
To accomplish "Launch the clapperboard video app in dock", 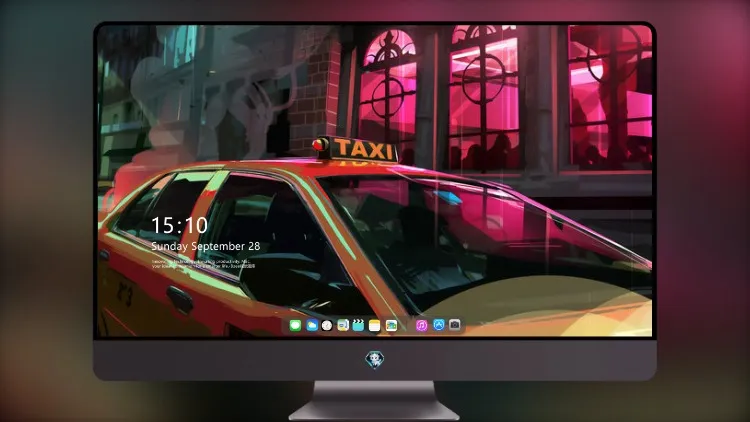I will click(358, 325).
